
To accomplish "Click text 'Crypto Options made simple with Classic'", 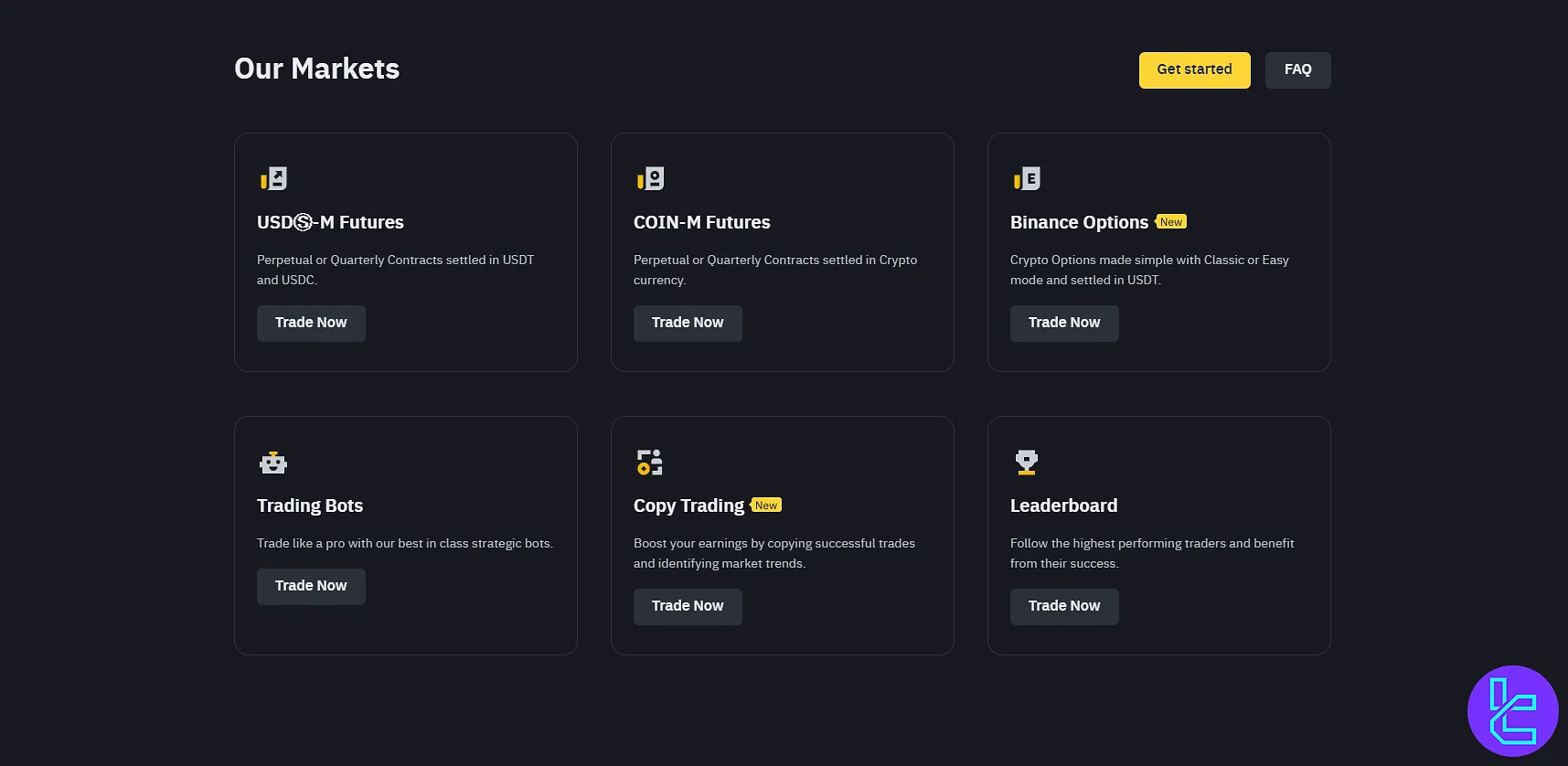I will pos(1126,261).
